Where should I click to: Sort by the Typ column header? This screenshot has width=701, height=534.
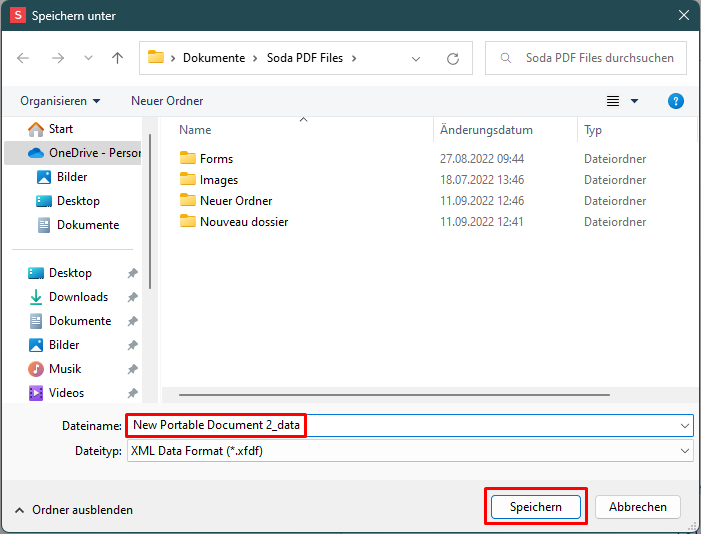[593, 130]
